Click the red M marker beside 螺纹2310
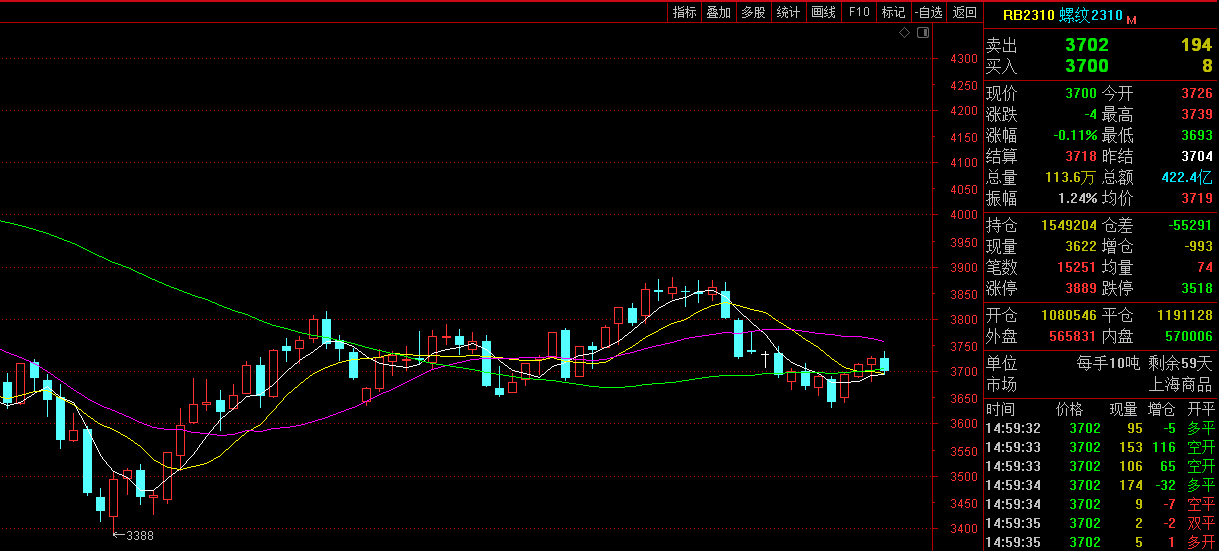This screenshot has height=551, width=1219. click(1131, 19)
